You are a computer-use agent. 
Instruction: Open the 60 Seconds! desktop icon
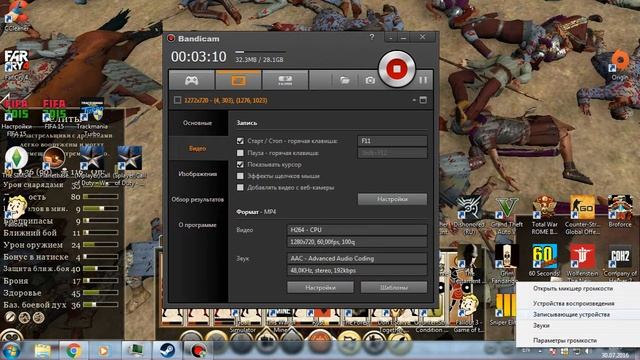click(x=544, y=260)
